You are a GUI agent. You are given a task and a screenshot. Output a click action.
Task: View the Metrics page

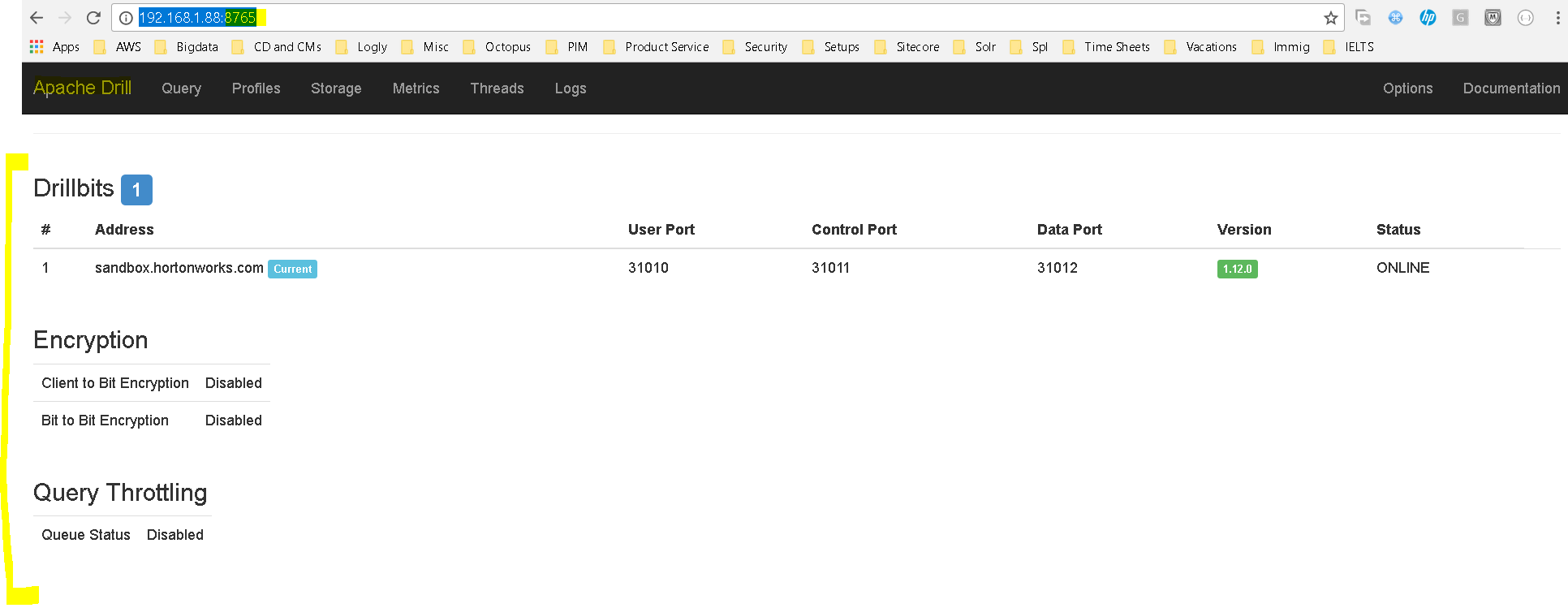416,88
